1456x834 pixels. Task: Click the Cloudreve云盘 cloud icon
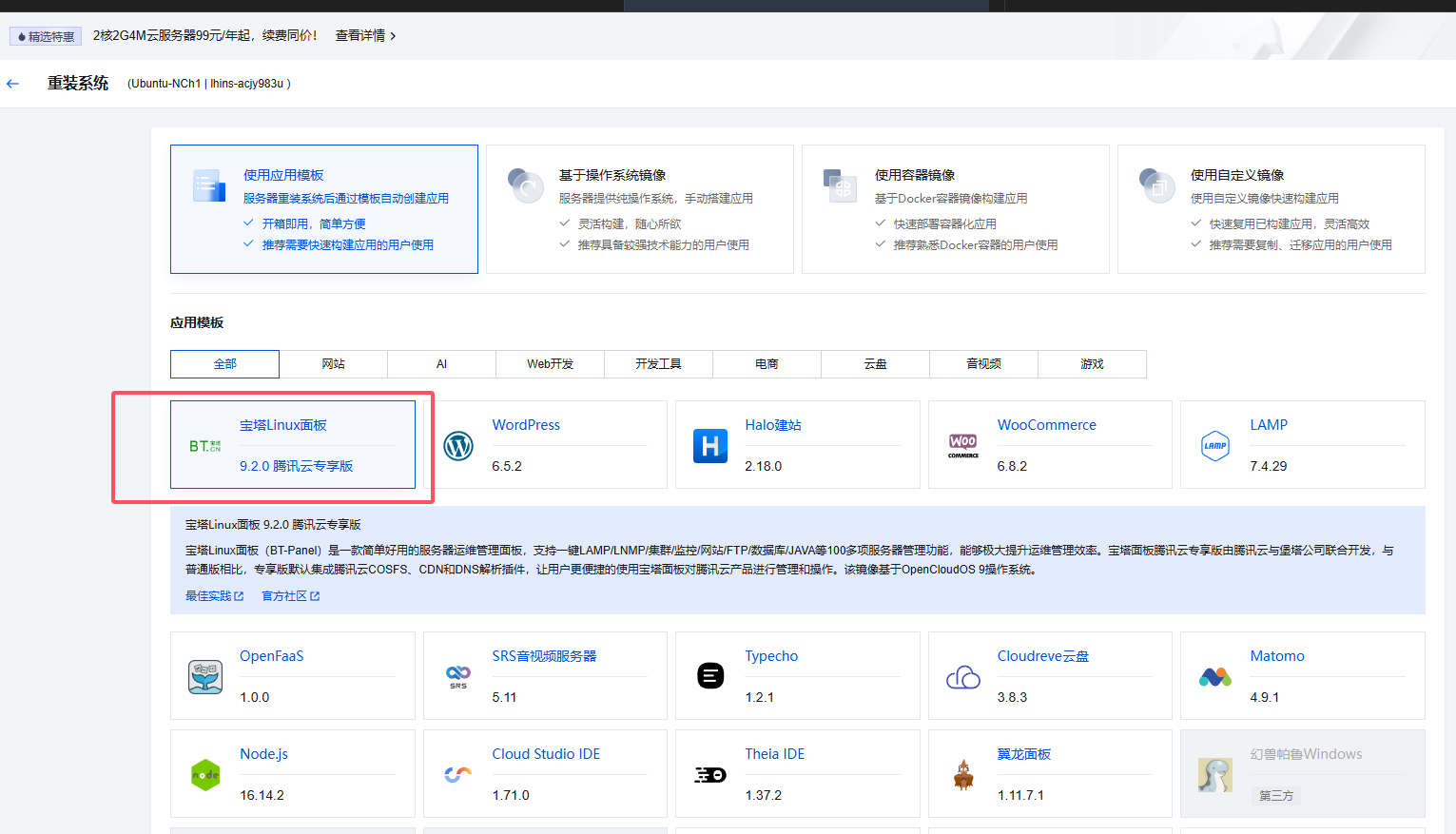[x=962, y=676]
